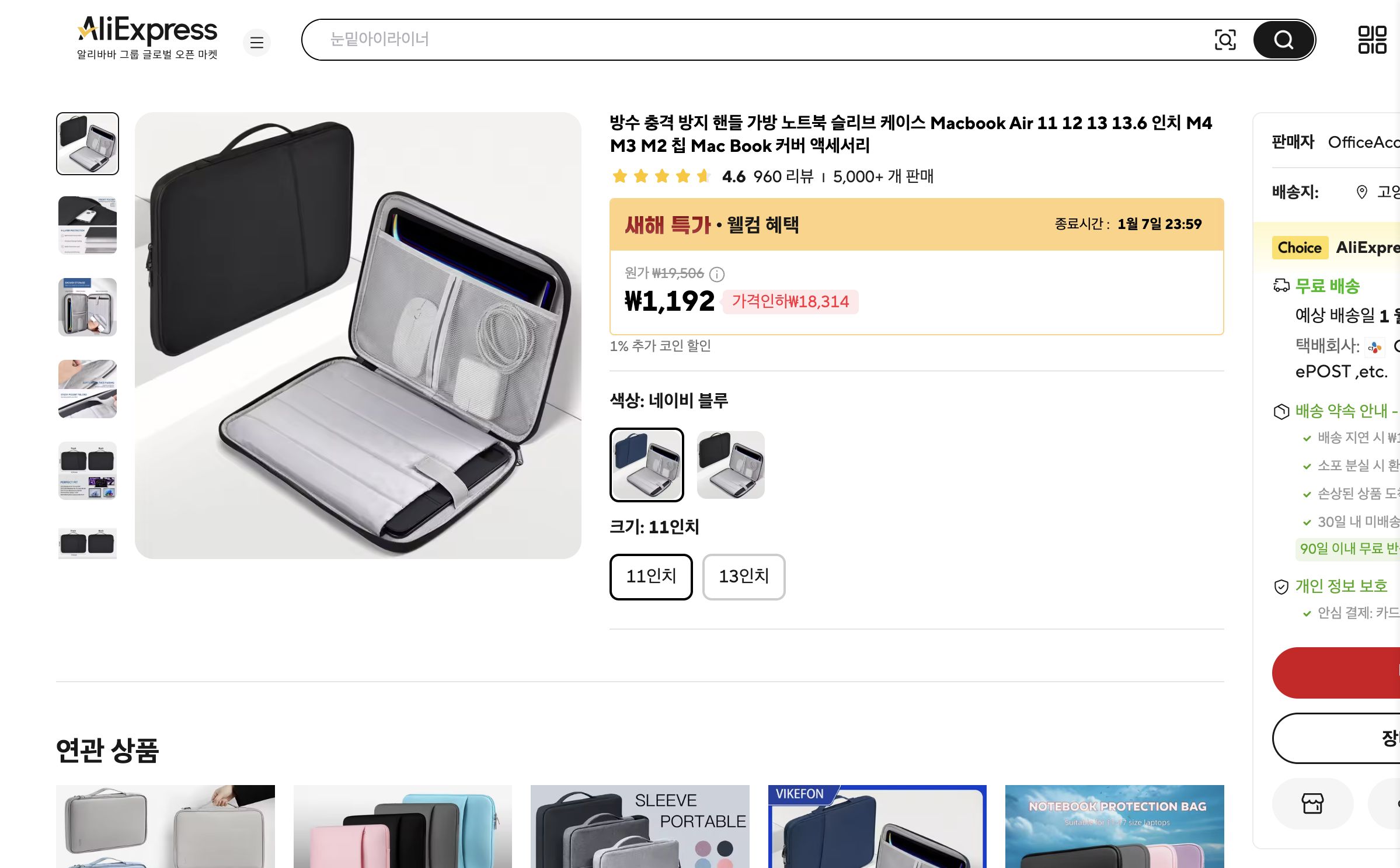Open the QR code icon
The width and height of the screenshot is (1400, 868).
click(1372, 40)
